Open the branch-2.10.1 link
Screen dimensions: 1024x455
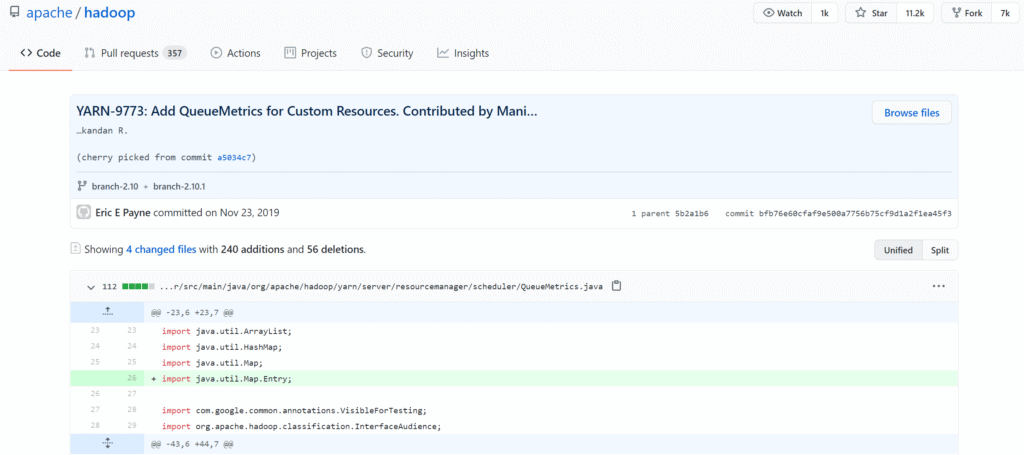click(180, 187)
